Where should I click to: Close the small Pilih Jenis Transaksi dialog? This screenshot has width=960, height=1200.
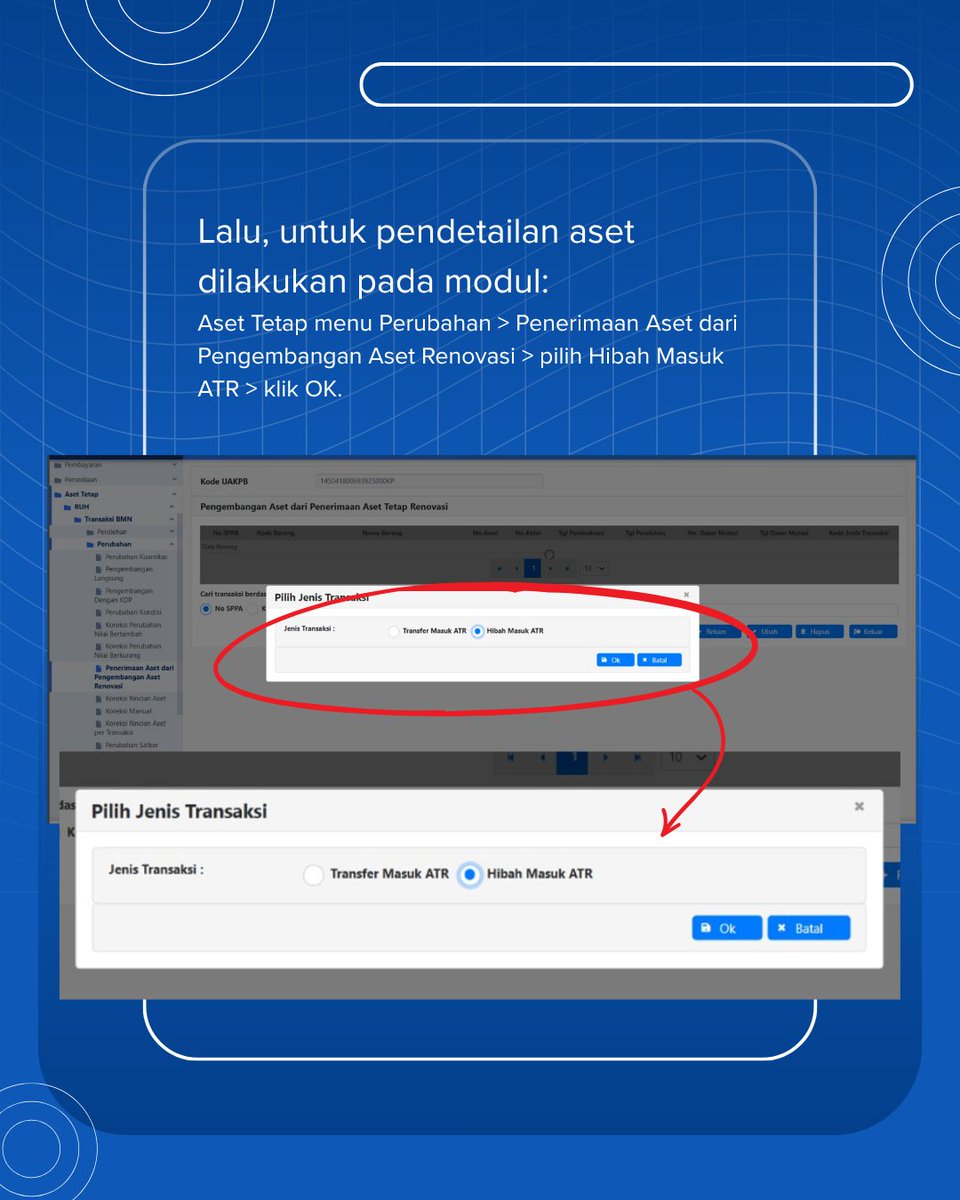(686, 594)
